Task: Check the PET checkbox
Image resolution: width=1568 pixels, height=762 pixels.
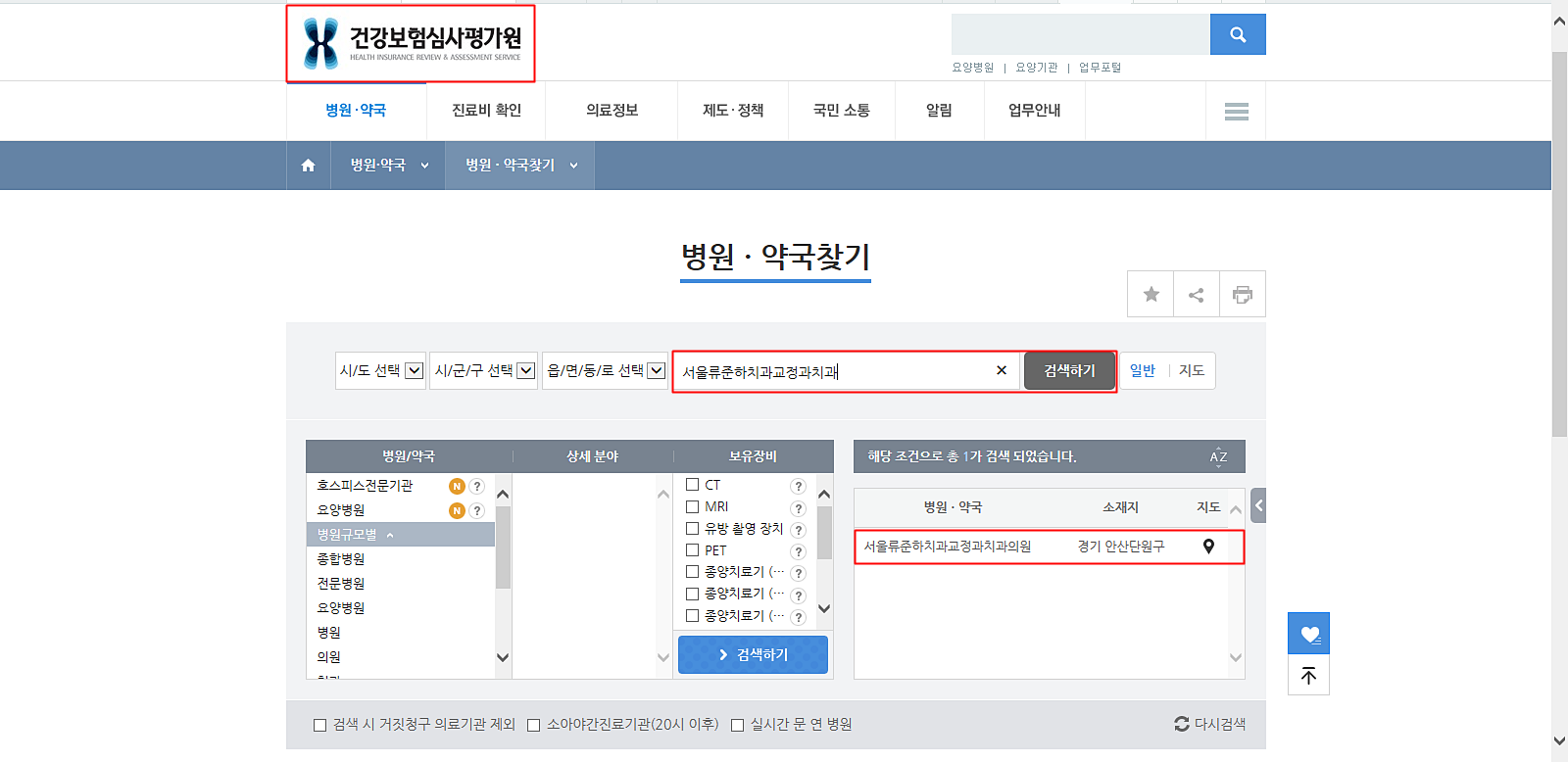Action: click(x=692, y=549)
